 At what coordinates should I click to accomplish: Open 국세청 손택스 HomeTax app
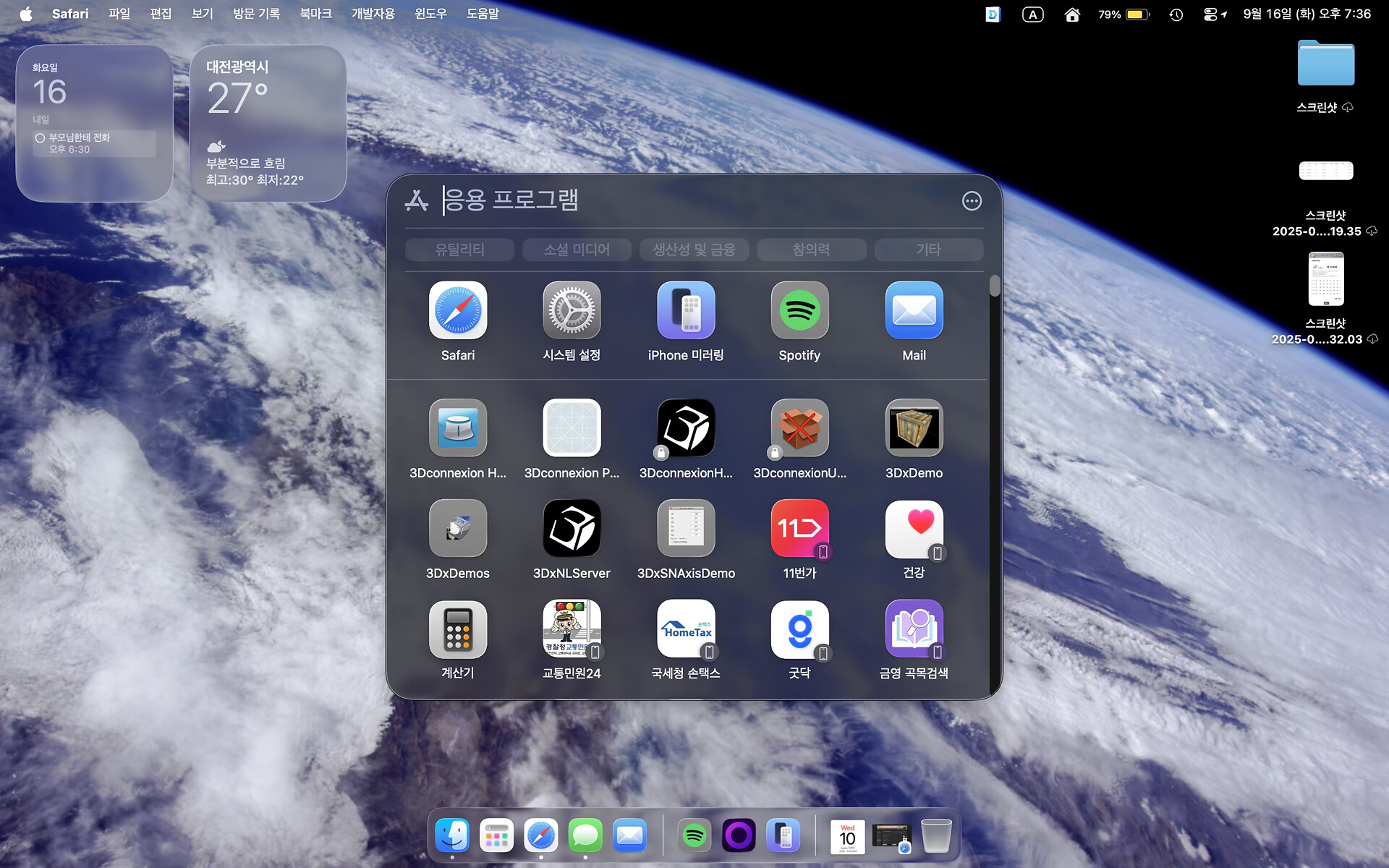click(686, 629)
